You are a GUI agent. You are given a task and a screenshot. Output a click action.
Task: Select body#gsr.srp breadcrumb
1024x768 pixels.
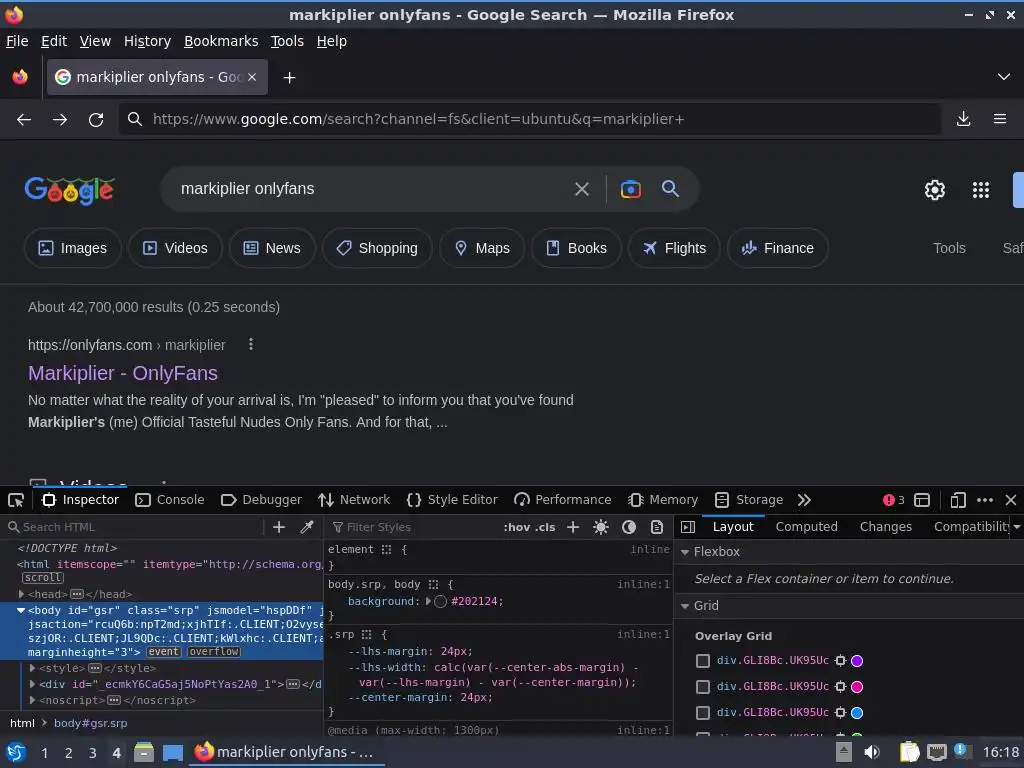coord(90,724)
